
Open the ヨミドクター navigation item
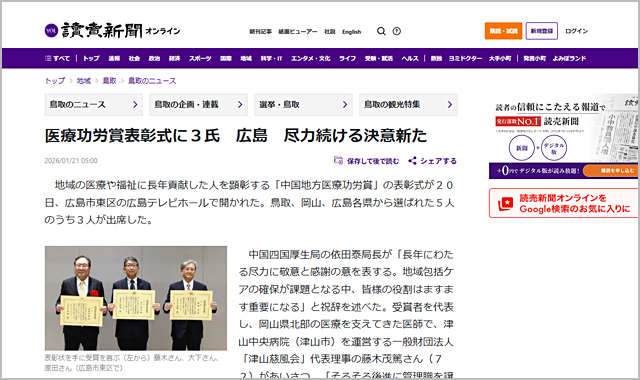point(465,58)
